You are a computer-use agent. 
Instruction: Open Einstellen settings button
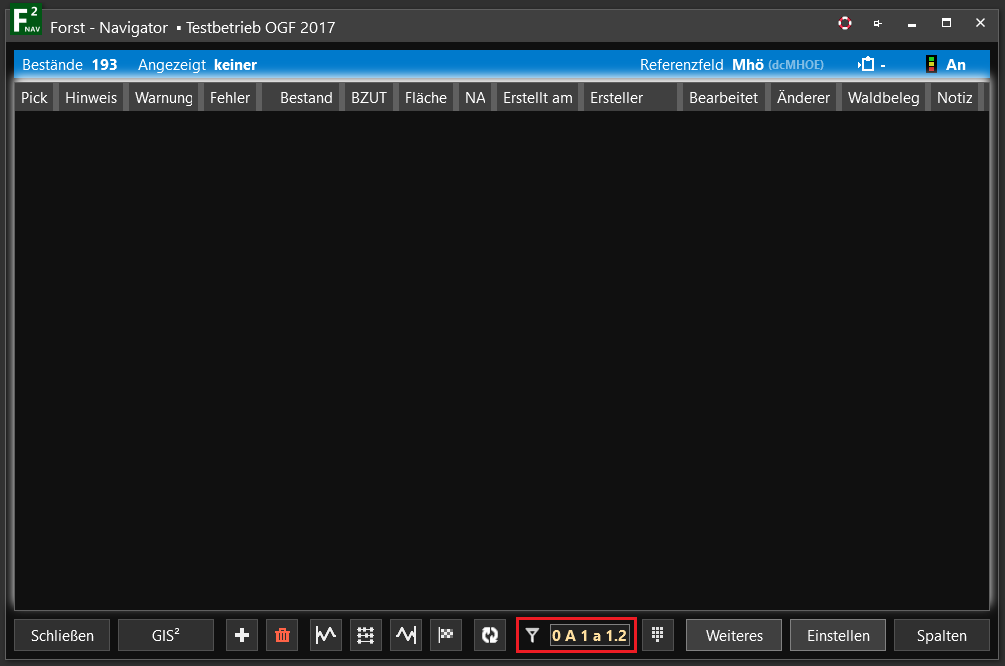(838, 635)
